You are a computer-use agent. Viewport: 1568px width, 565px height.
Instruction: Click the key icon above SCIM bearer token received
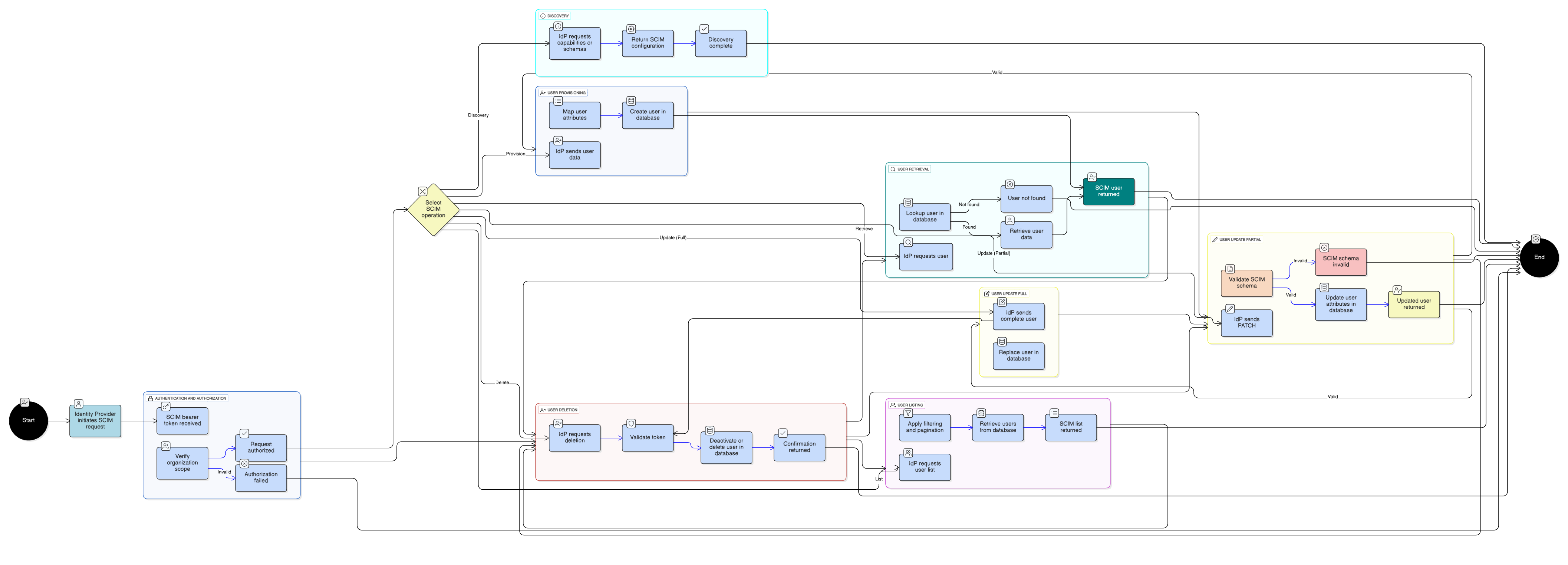tap(165, 406)
